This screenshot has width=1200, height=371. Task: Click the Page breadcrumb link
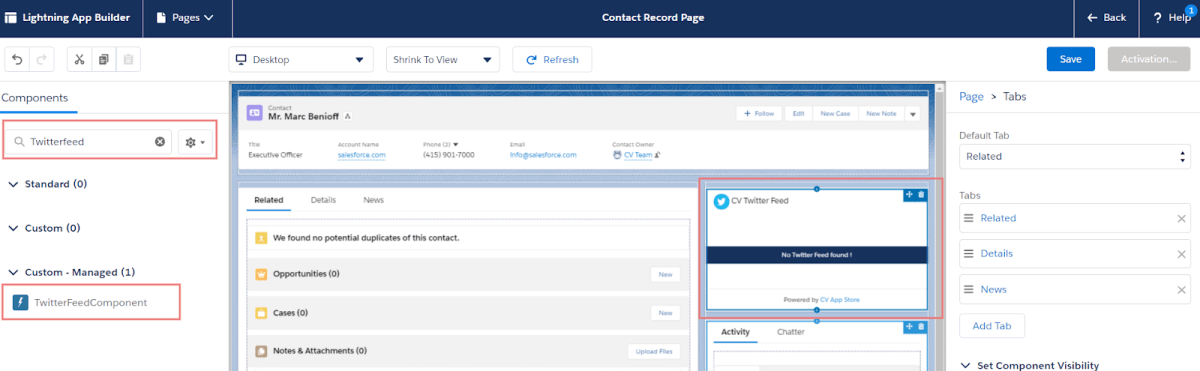click(x=971, y=97)
